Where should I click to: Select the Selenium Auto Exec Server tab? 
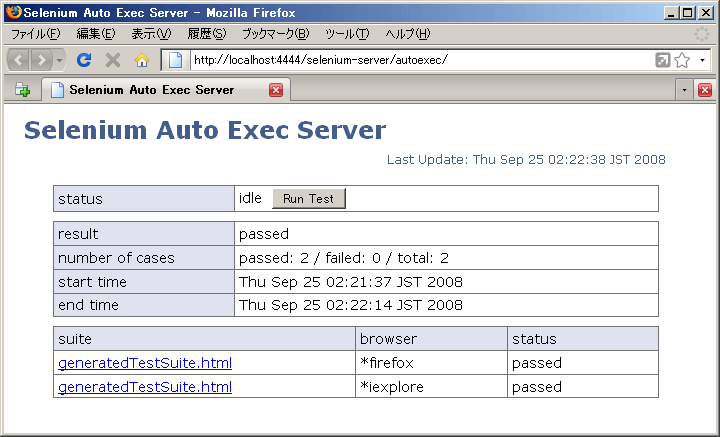click(x=150, y=90)
